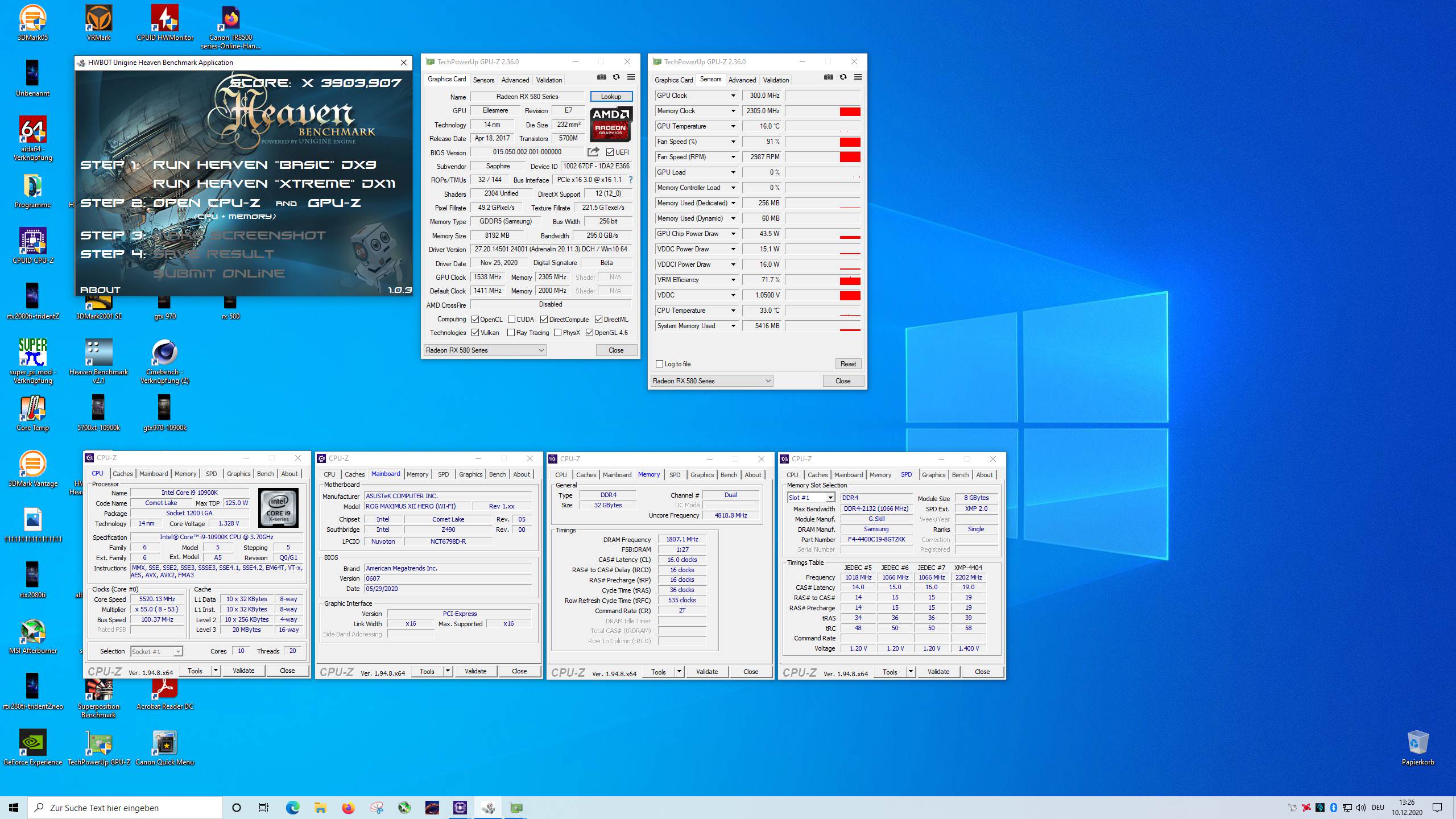This screenshot has width=1456, height=819.
Task: Open Graphics tab in CPU-Z Memory window
Action: coord(702,475)
